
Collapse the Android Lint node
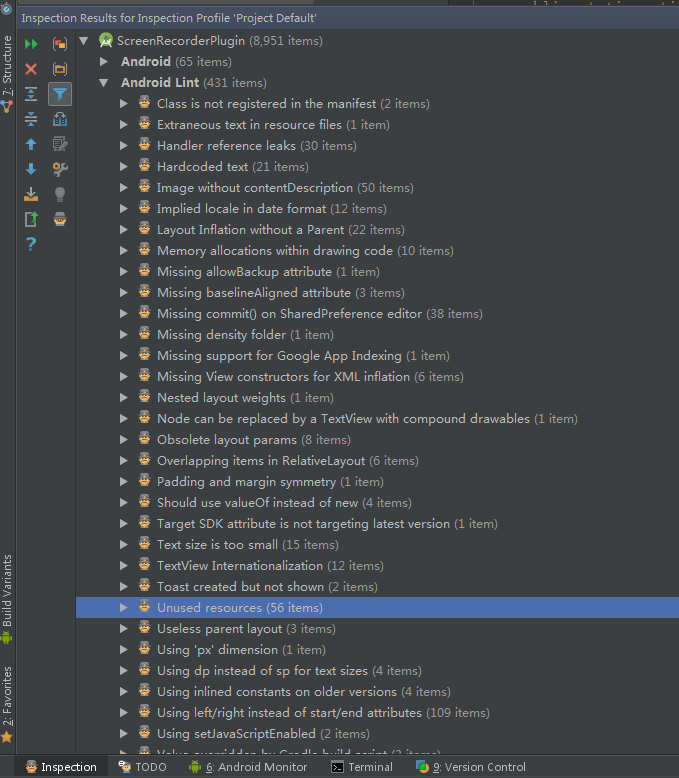point(104,83)
